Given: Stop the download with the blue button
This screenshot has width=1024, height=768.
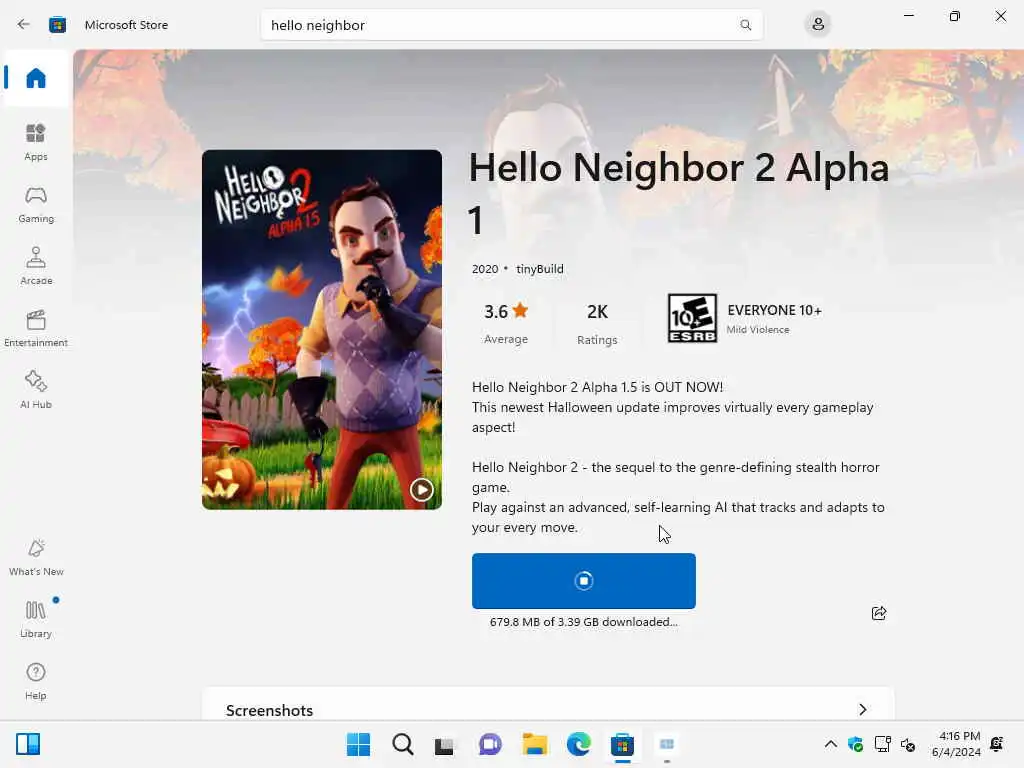Looking at the screenshot, I should pyautogui.click(x=583, y=581).
